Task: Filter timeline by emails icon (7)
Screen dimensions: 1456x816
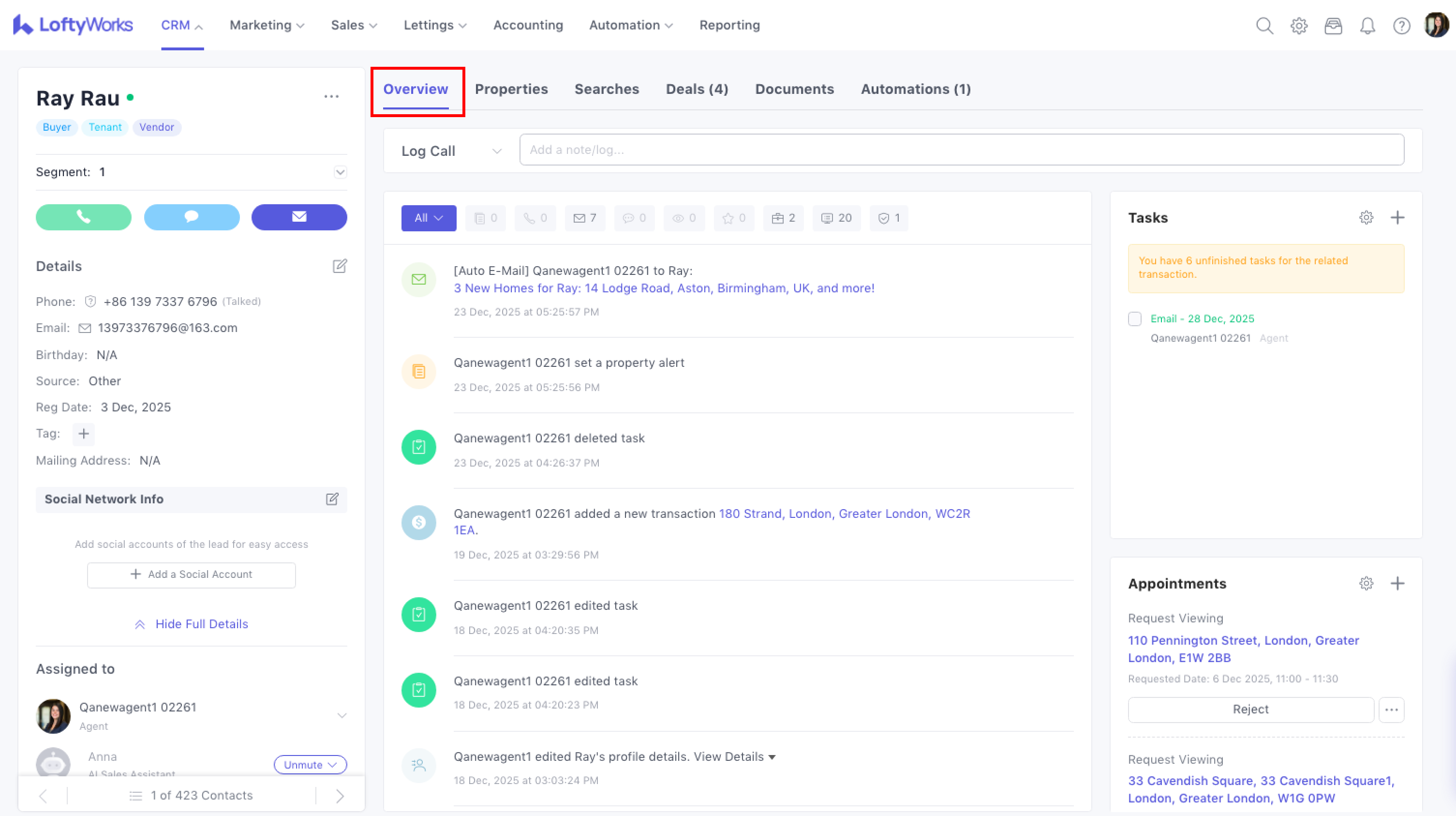Action: coord(585,218)
